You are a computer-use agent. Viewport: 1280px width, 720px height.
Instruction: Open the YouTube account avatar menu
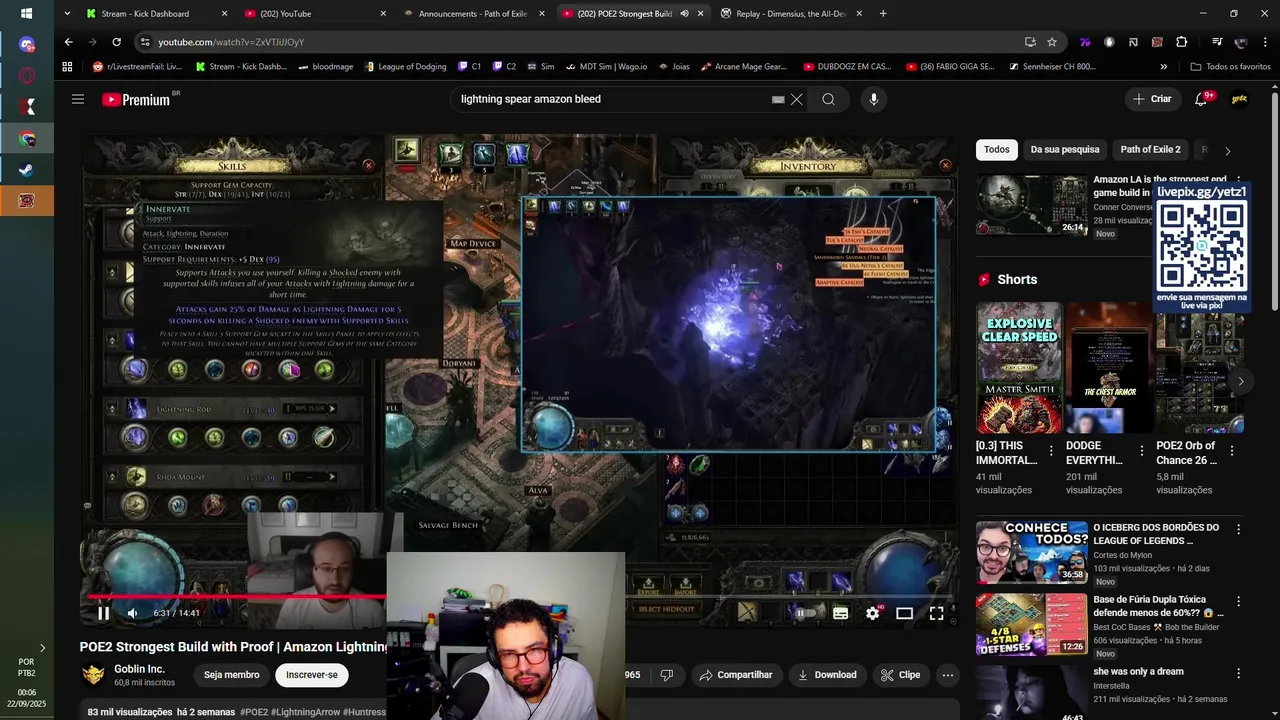(x=1239, y=99)
